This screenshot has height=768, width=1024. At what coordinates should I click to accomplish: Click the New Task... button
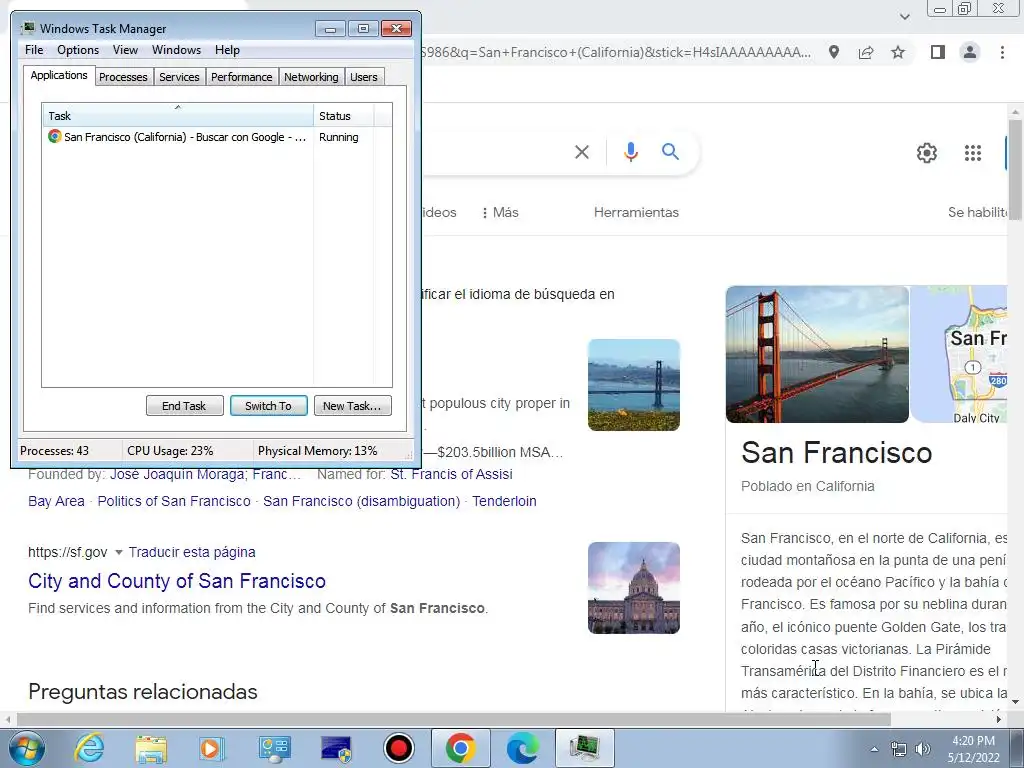[x=353, y=406]
